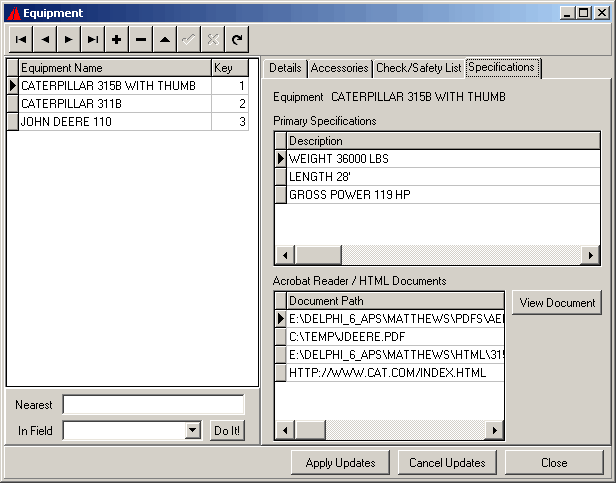Click the Close button at bottom
The image size is (616, 483).
(x=554, y=463)
